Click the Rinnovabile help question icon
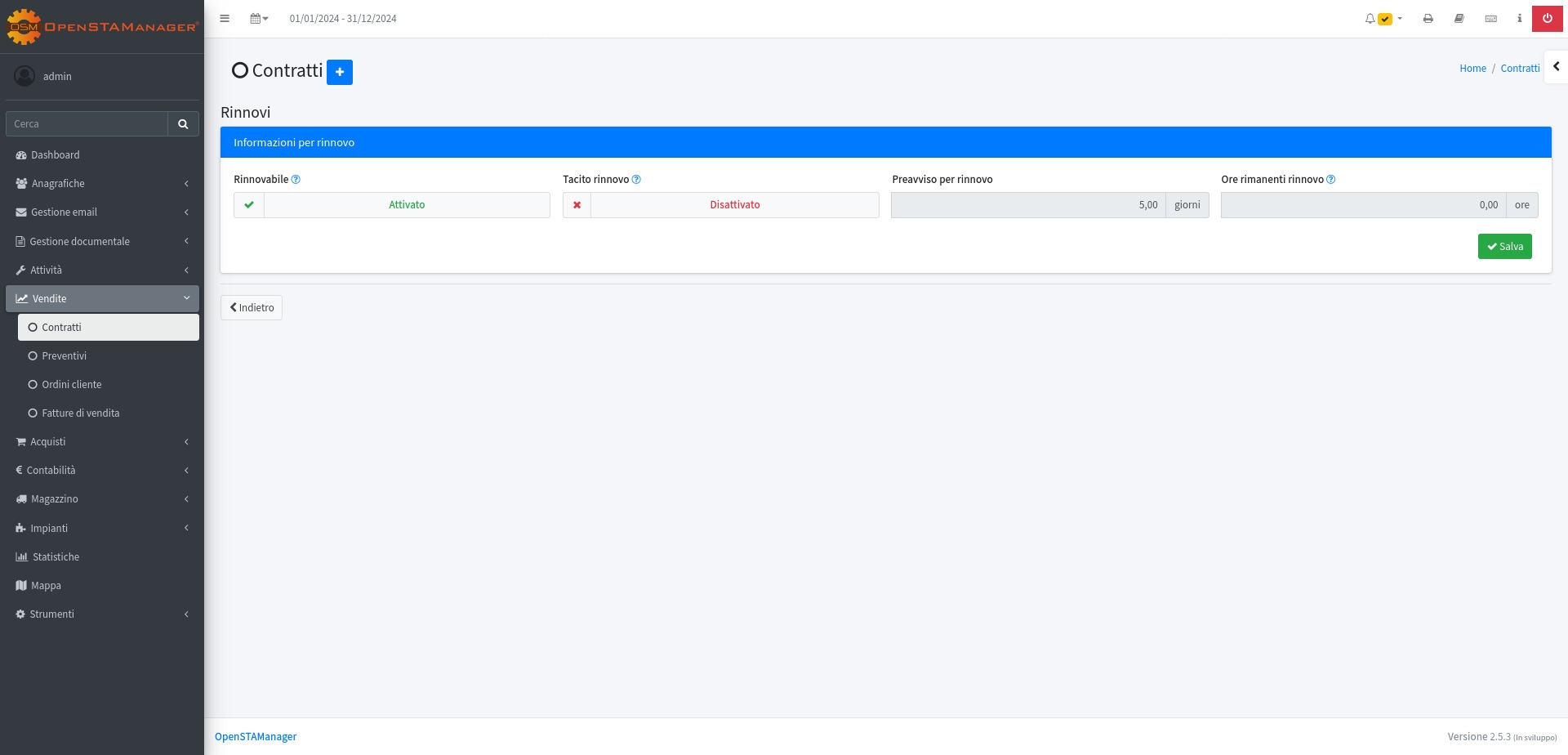This screenshot has width=1568, height=755. [296, 180]
